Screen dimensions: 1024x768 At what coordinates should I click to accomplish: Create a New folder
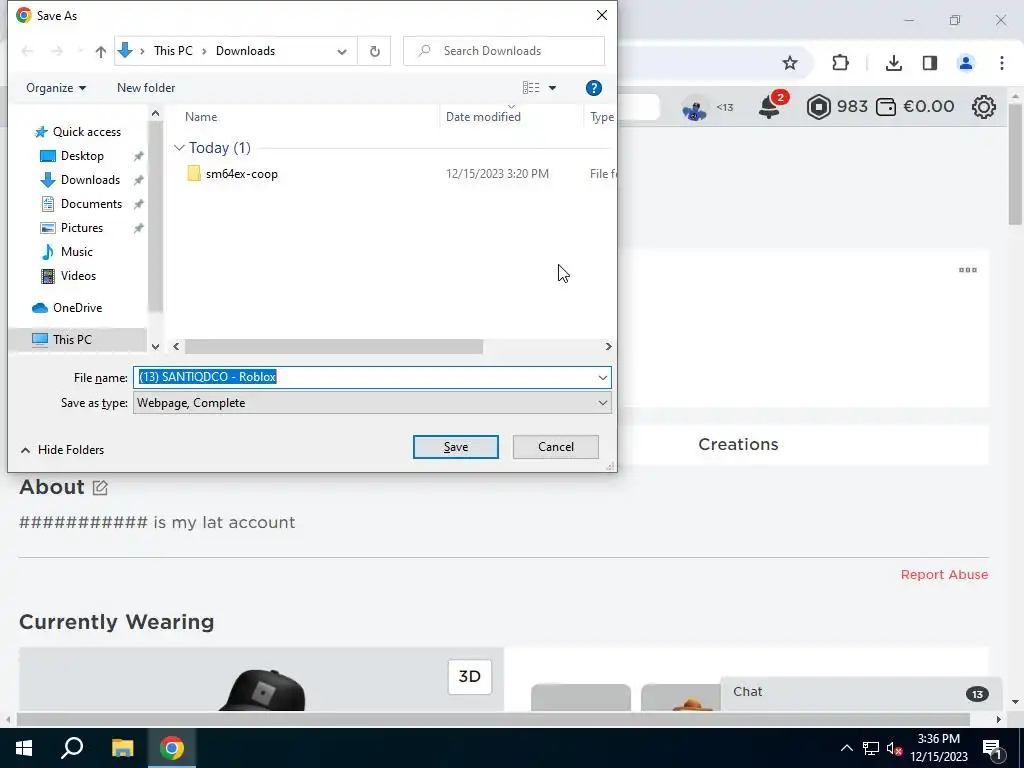[146, 88]
